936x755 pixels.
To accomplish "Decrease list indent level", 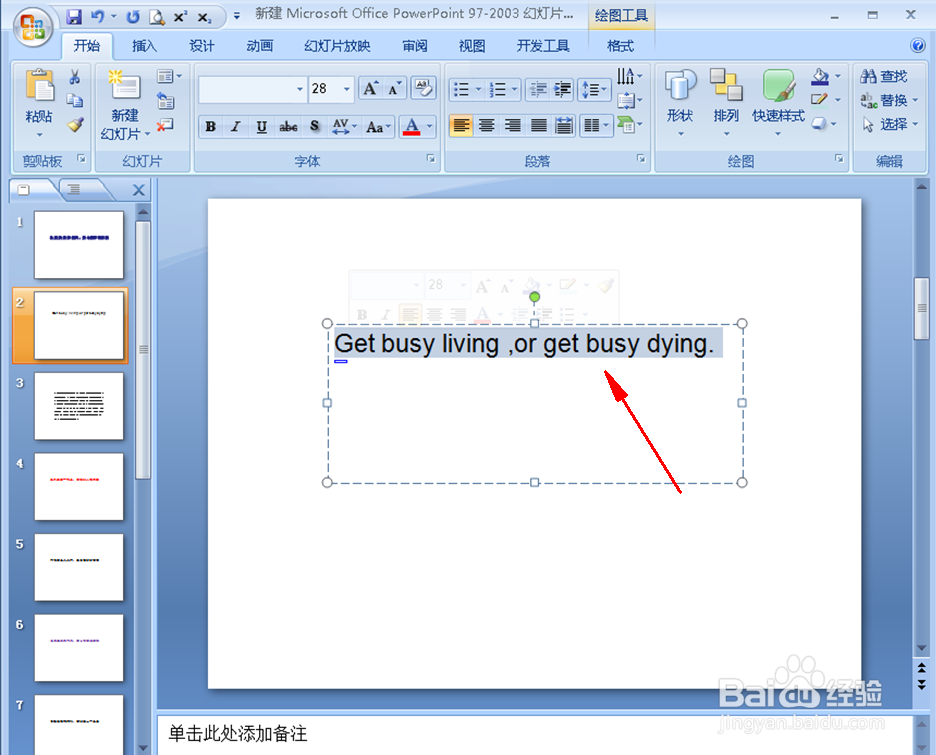I will tap(538, 90).
